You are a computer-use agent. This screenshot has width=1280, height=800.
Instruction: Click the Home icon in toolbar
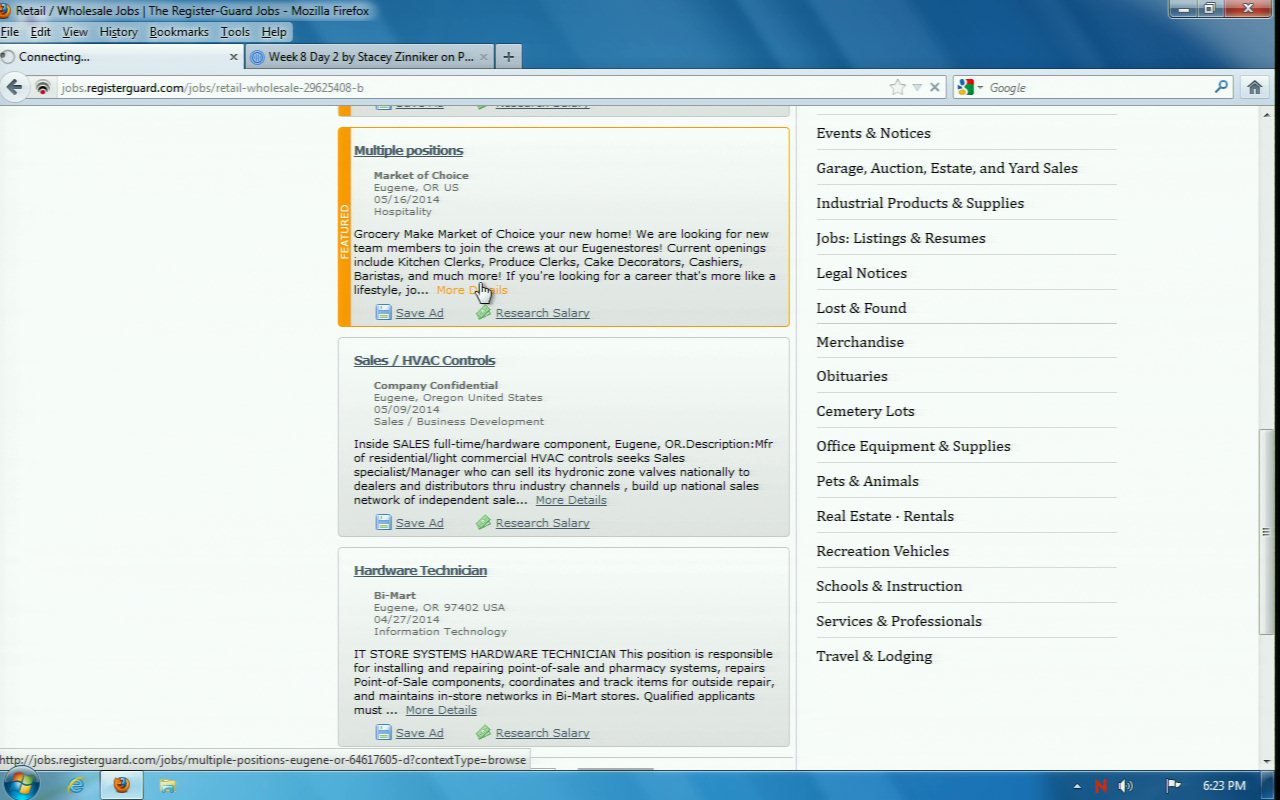1255,87
